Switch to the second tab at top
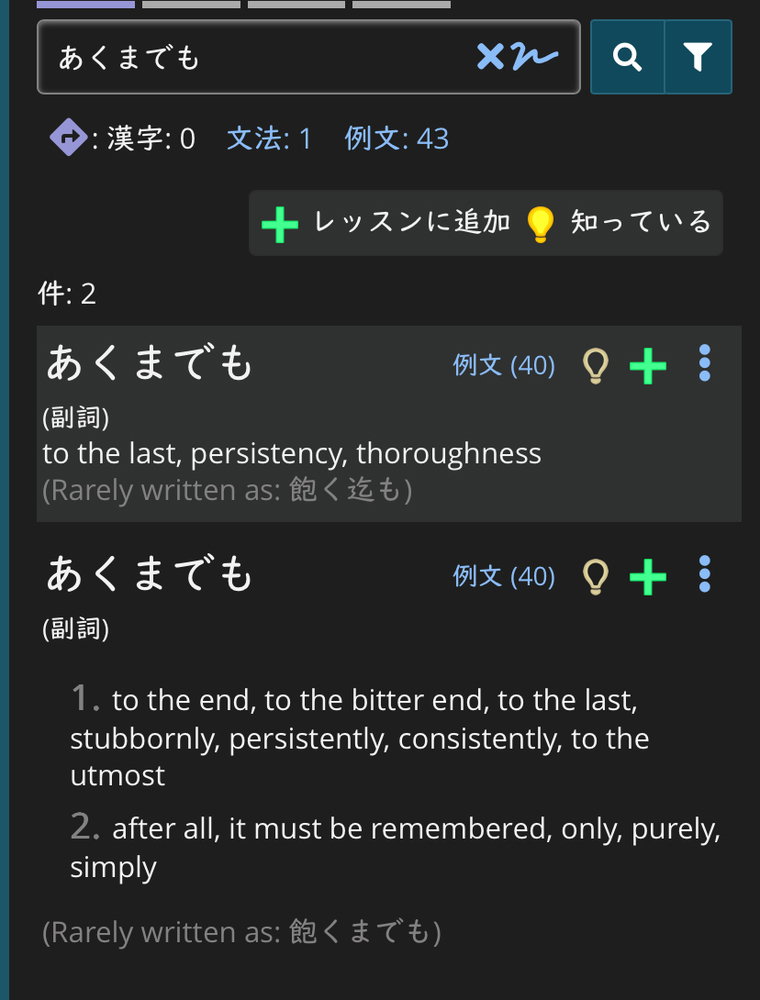 click(190, 3)
